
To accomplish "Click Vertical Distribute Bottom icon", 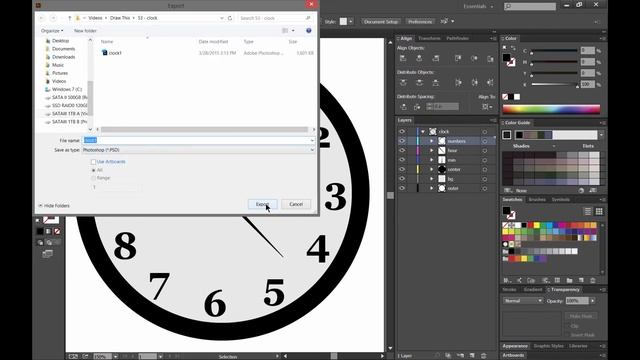I will click(x=436, y=82).
